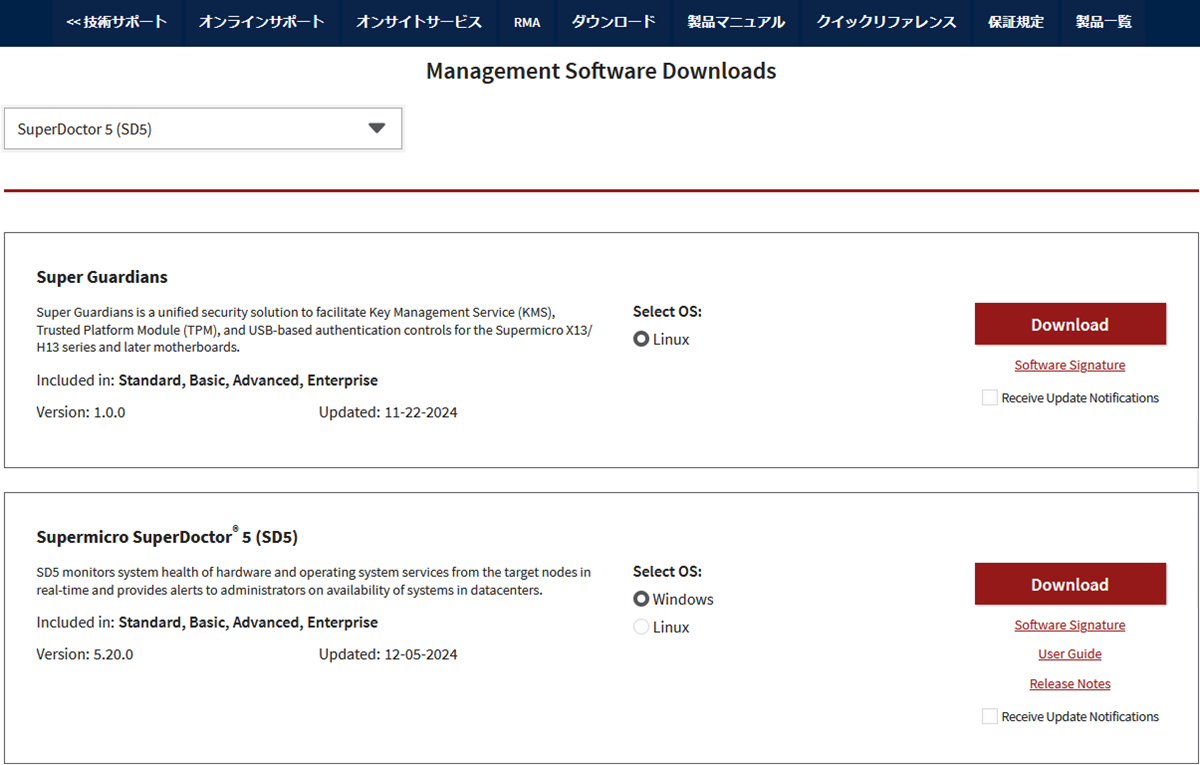
Task: Click the Super Guardians title
Action: (102, 277)
